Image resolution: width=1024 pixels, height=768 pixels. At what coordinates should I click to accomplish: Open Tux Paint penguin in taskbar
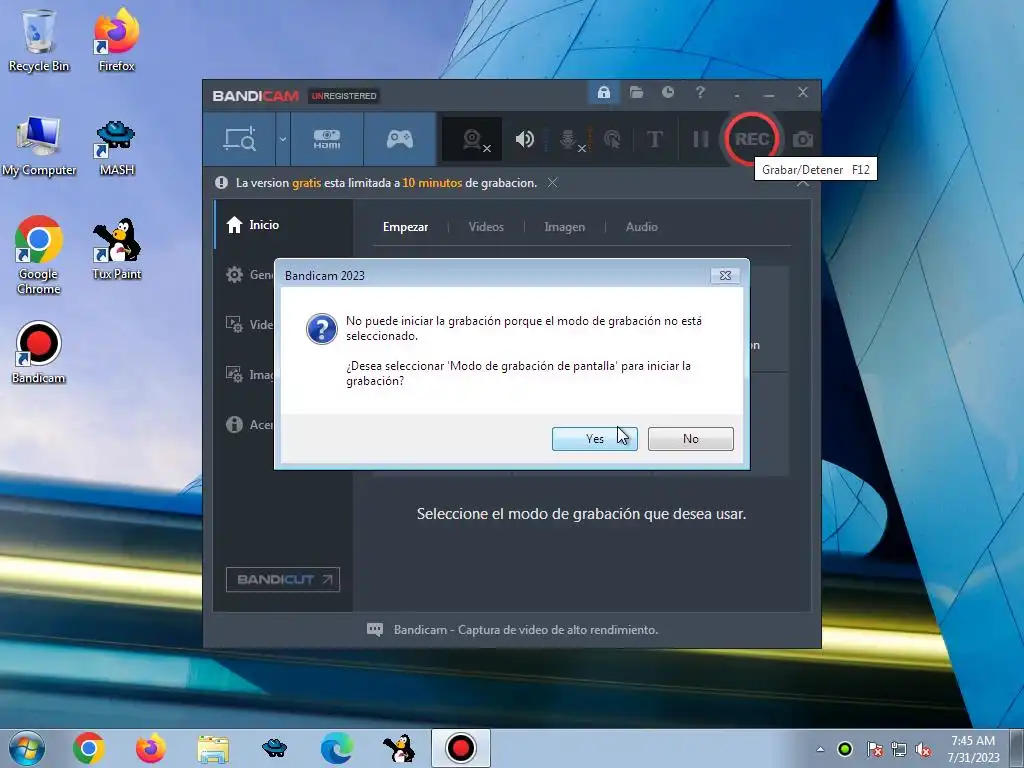(398, 748)
